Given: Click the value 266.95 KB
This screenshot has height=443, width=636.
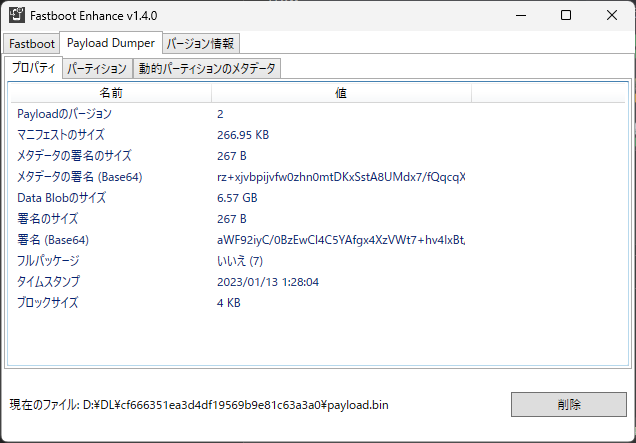Looking at the screenshot, I should point(243,135).
